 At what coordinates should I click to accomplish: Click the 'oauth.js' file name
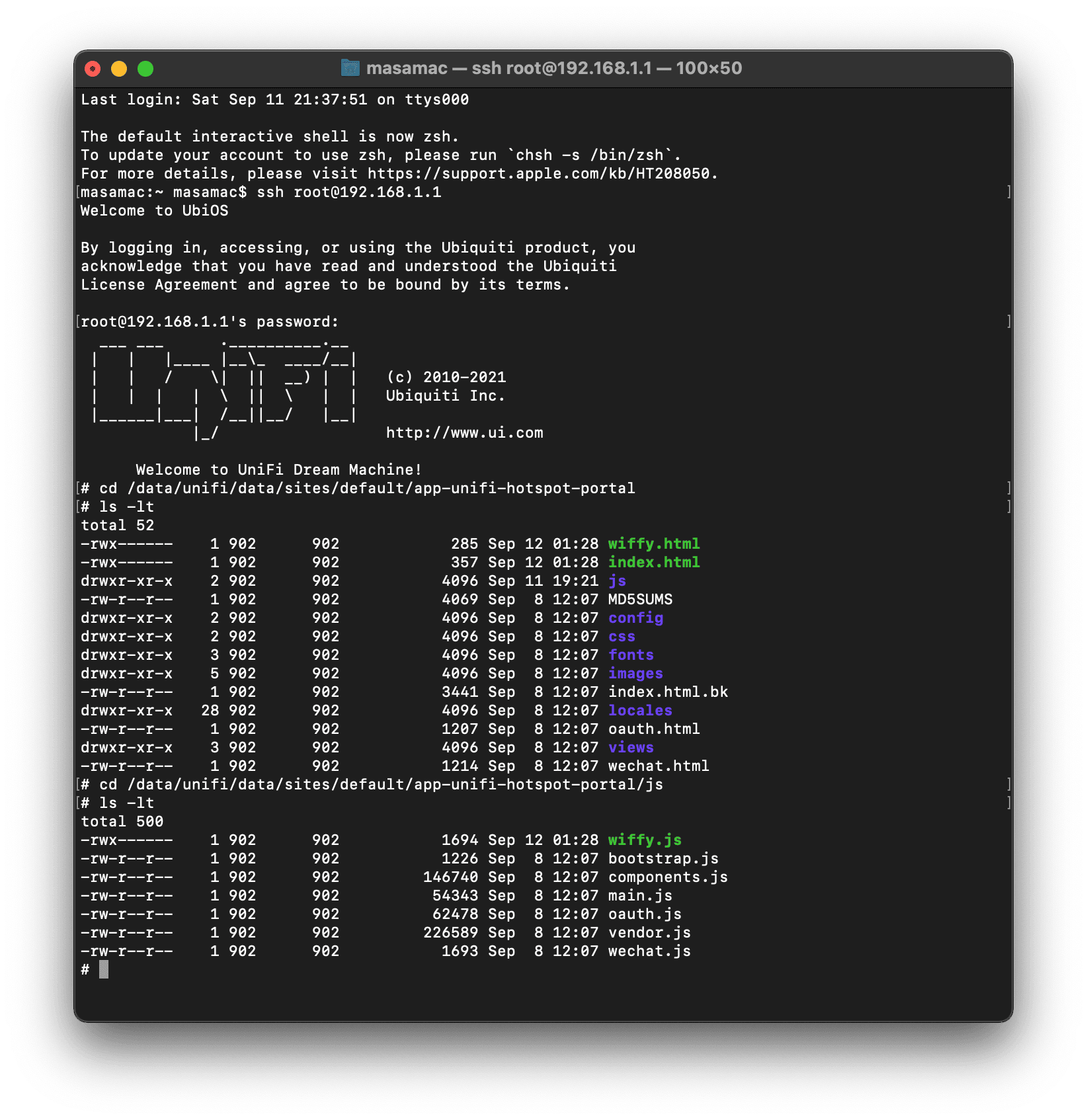coord(645,914)
